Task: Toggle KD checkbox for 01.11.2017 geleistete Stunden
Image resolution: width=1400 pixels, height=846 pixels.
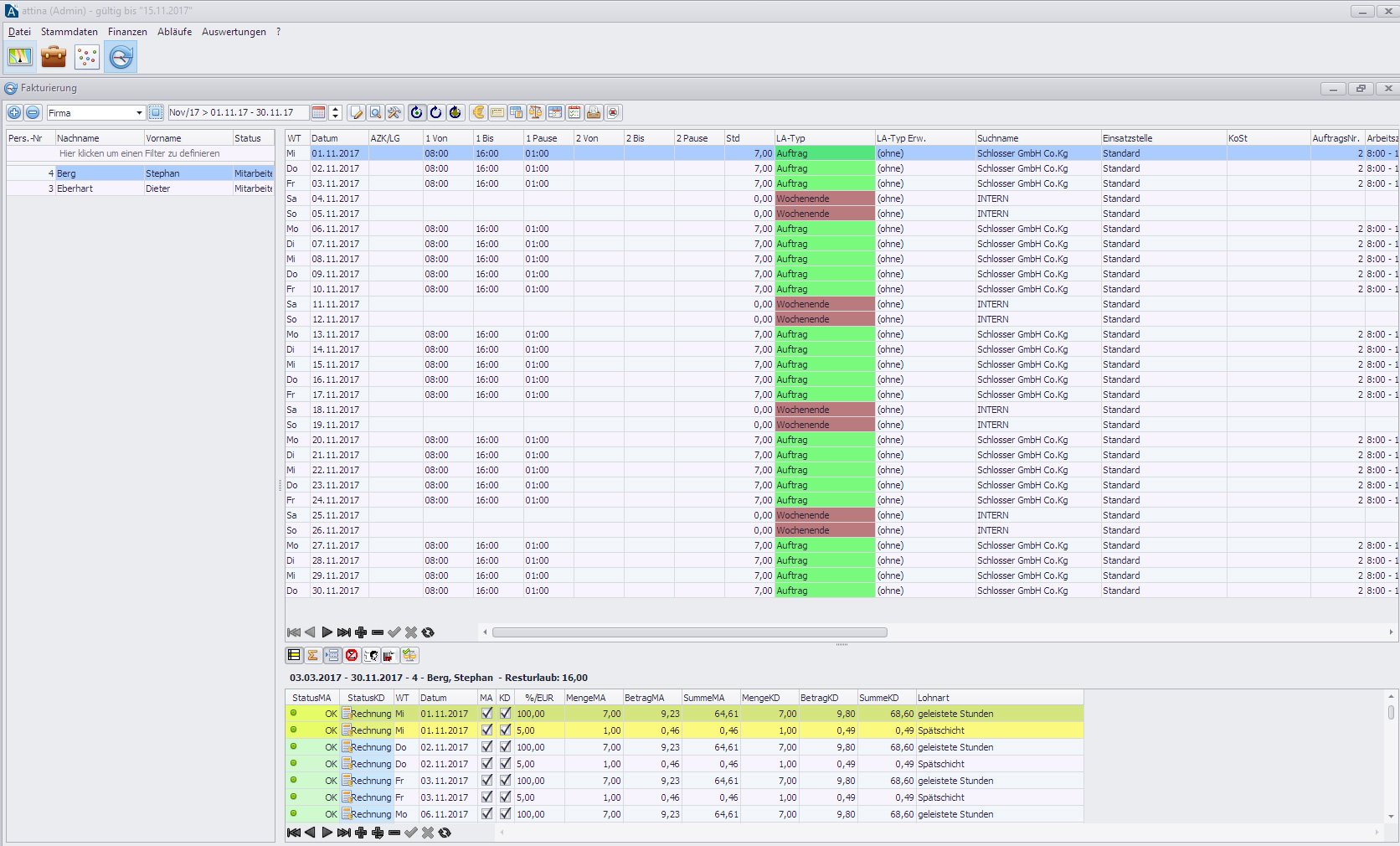Action: (x=505, y=714)
